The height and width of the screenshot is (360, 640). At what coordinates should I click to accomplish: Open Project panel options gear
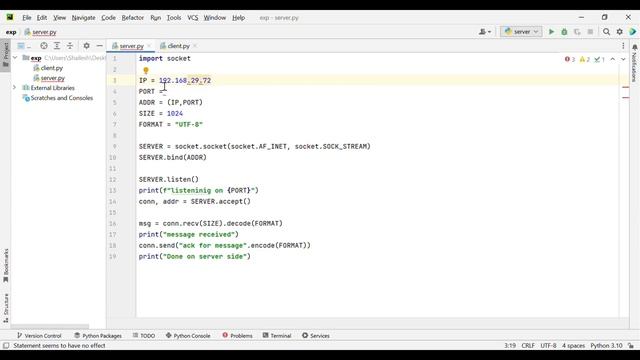87,46
